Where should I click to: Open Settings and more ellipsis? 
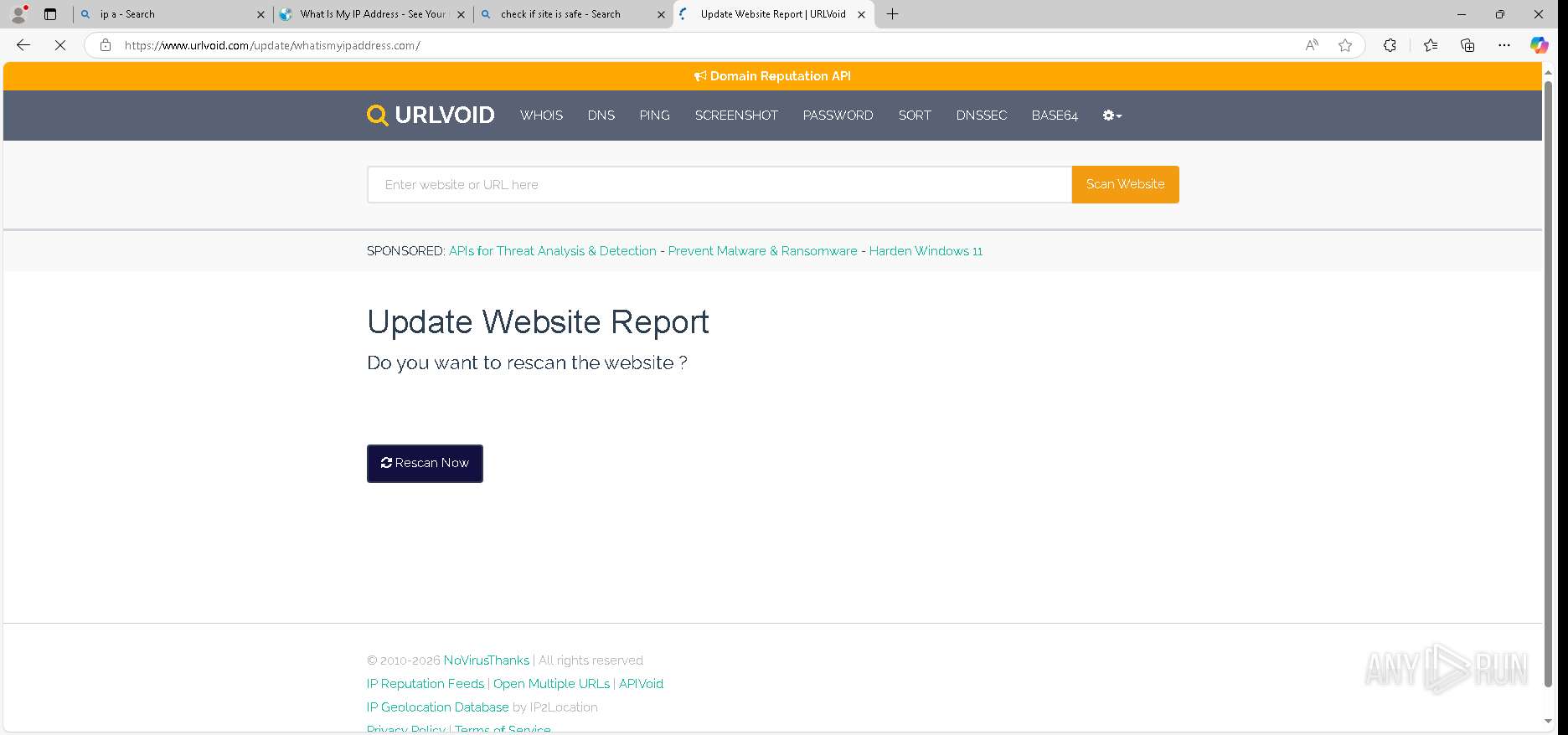pos(1504,45)
